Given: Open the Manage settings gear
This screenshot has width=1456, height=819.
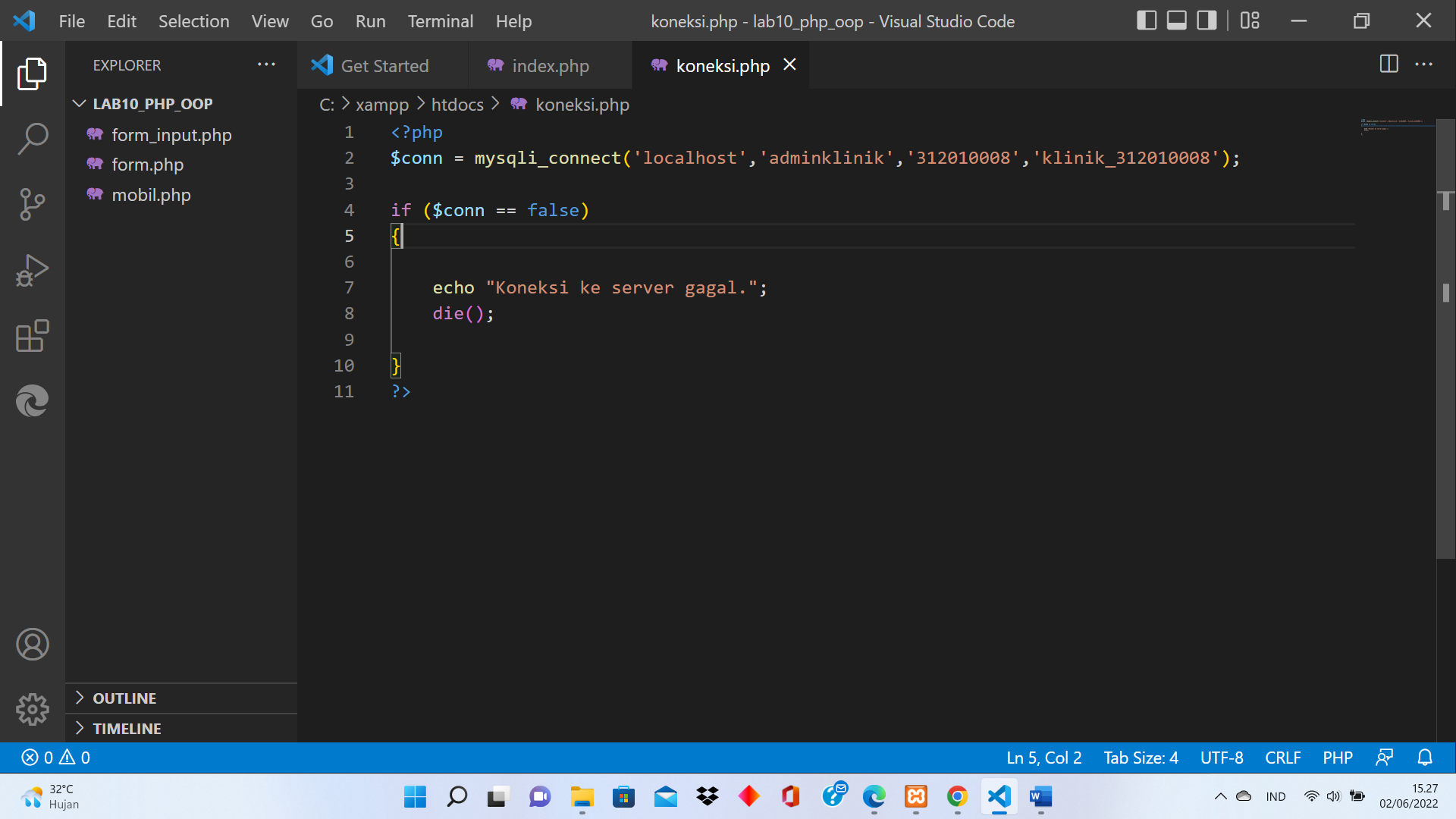Looking at the screenshot, I should 32,709.
